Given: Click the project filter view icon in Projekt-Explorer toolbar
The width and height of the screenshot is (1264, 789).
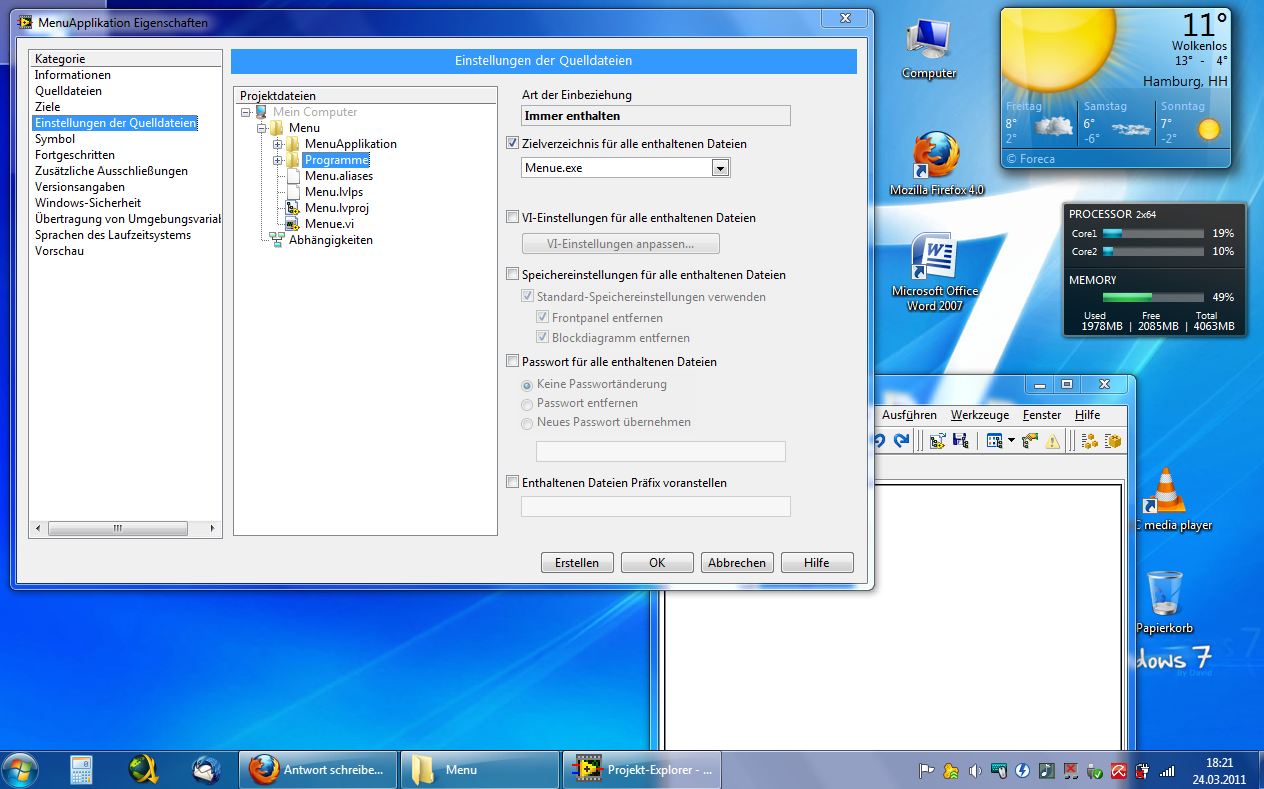Looking at the screenshot, I should point(994,440).
